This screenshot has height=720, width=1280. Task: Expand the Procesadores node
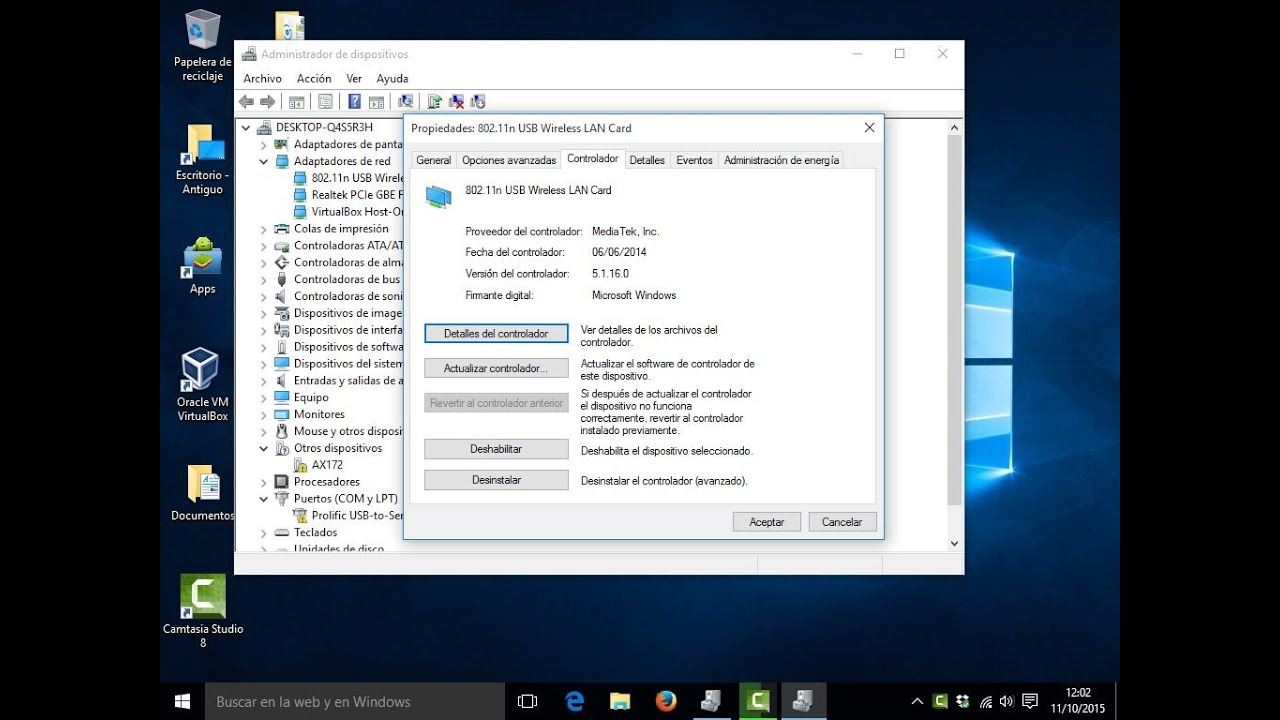click(264, 482)
